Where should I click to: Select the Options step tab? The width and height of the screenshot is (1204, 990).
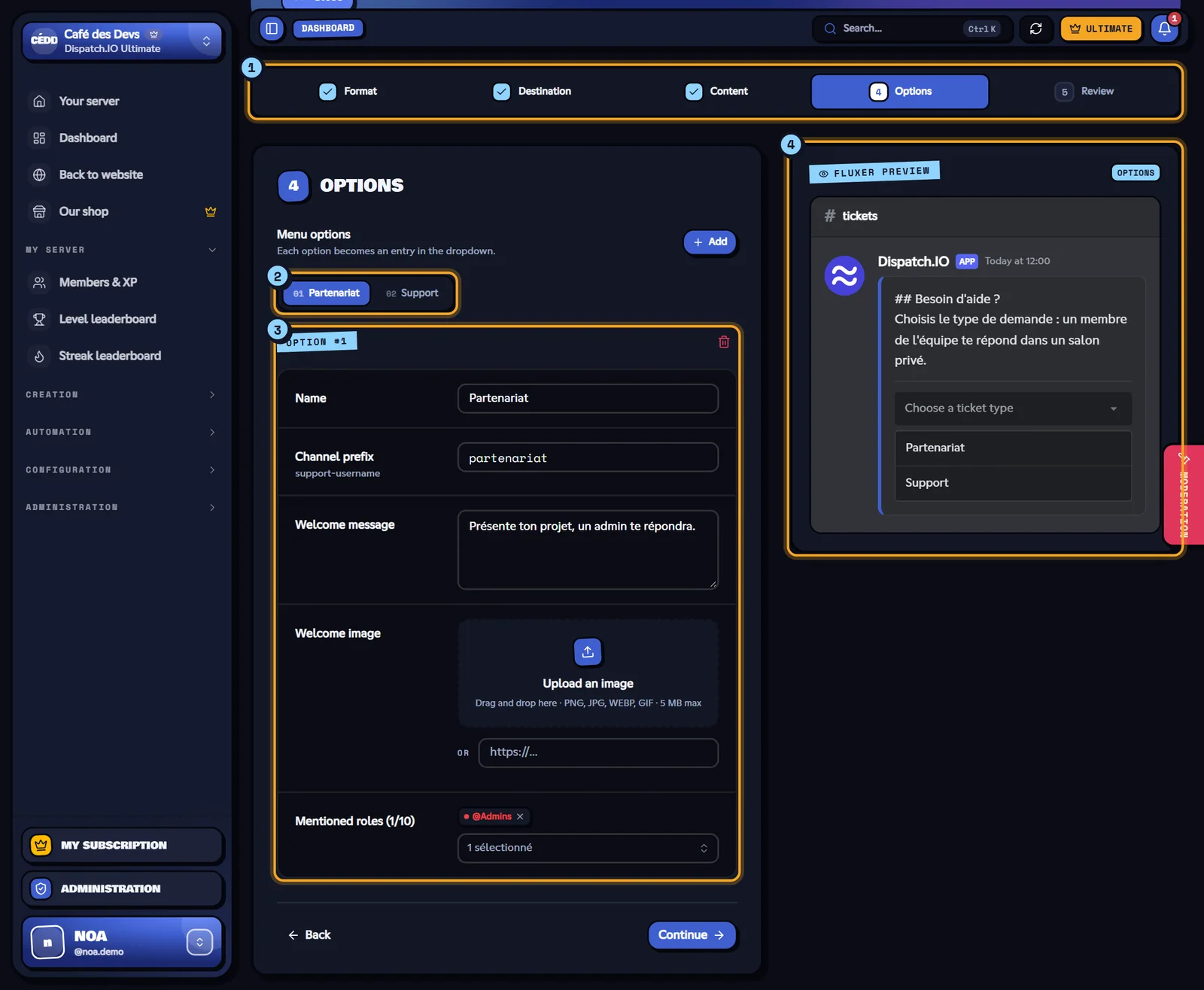[899, 91]
